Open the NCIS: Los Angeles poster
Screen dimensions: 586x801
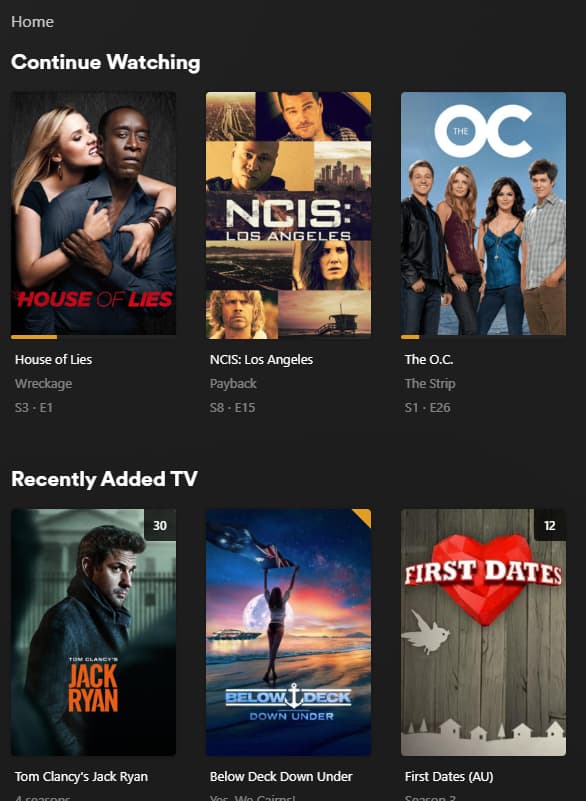(289, 215)
